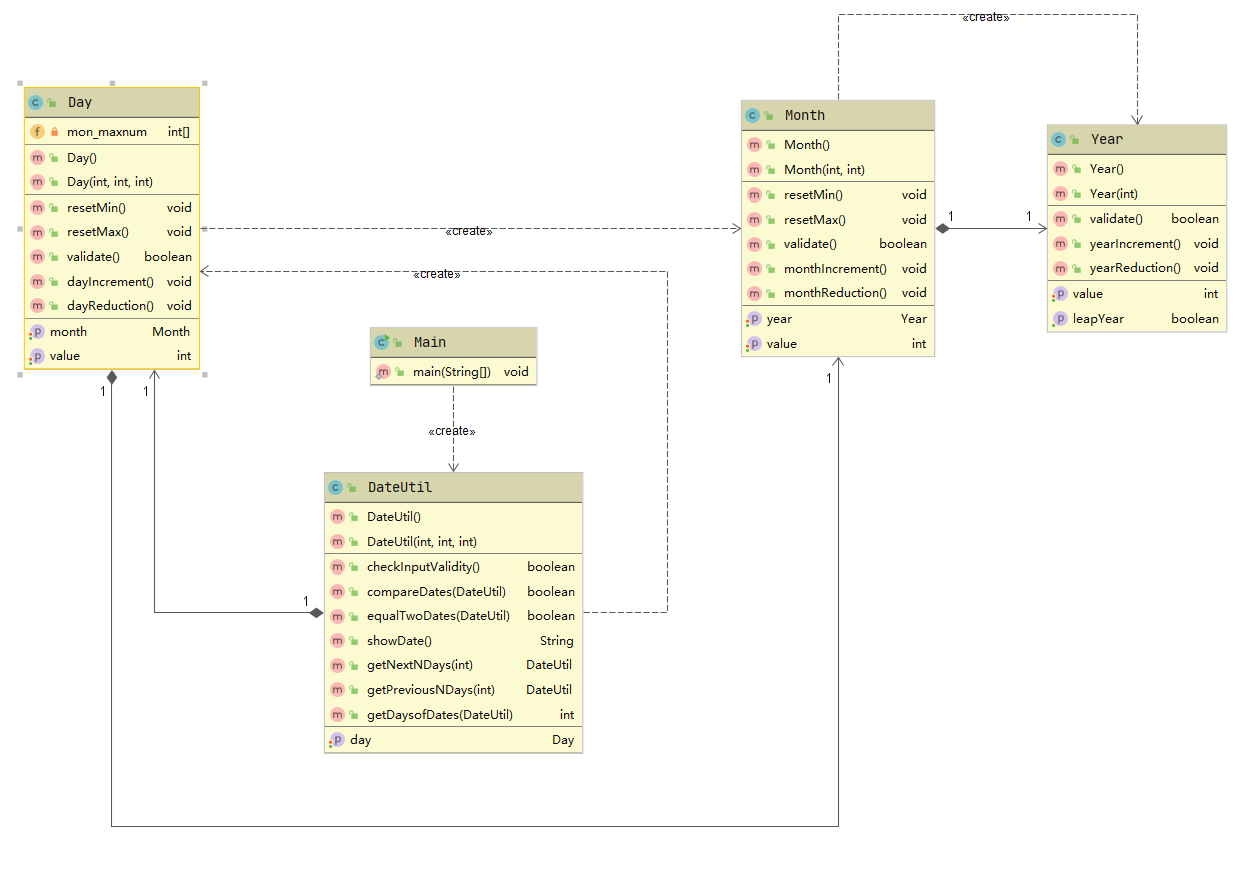Select the Year class header

tap(1137, 139)
